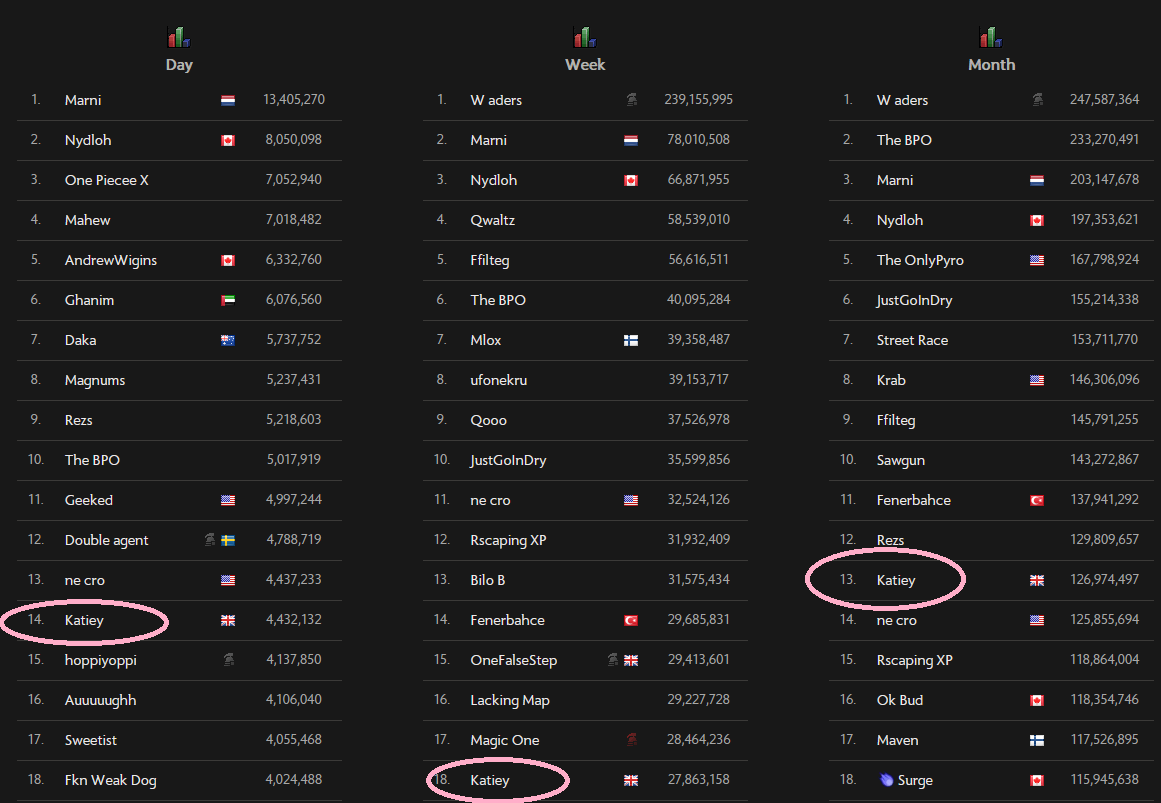Open Fkn Weak Dog player name
1161x803 pixels.
[110, 780]
